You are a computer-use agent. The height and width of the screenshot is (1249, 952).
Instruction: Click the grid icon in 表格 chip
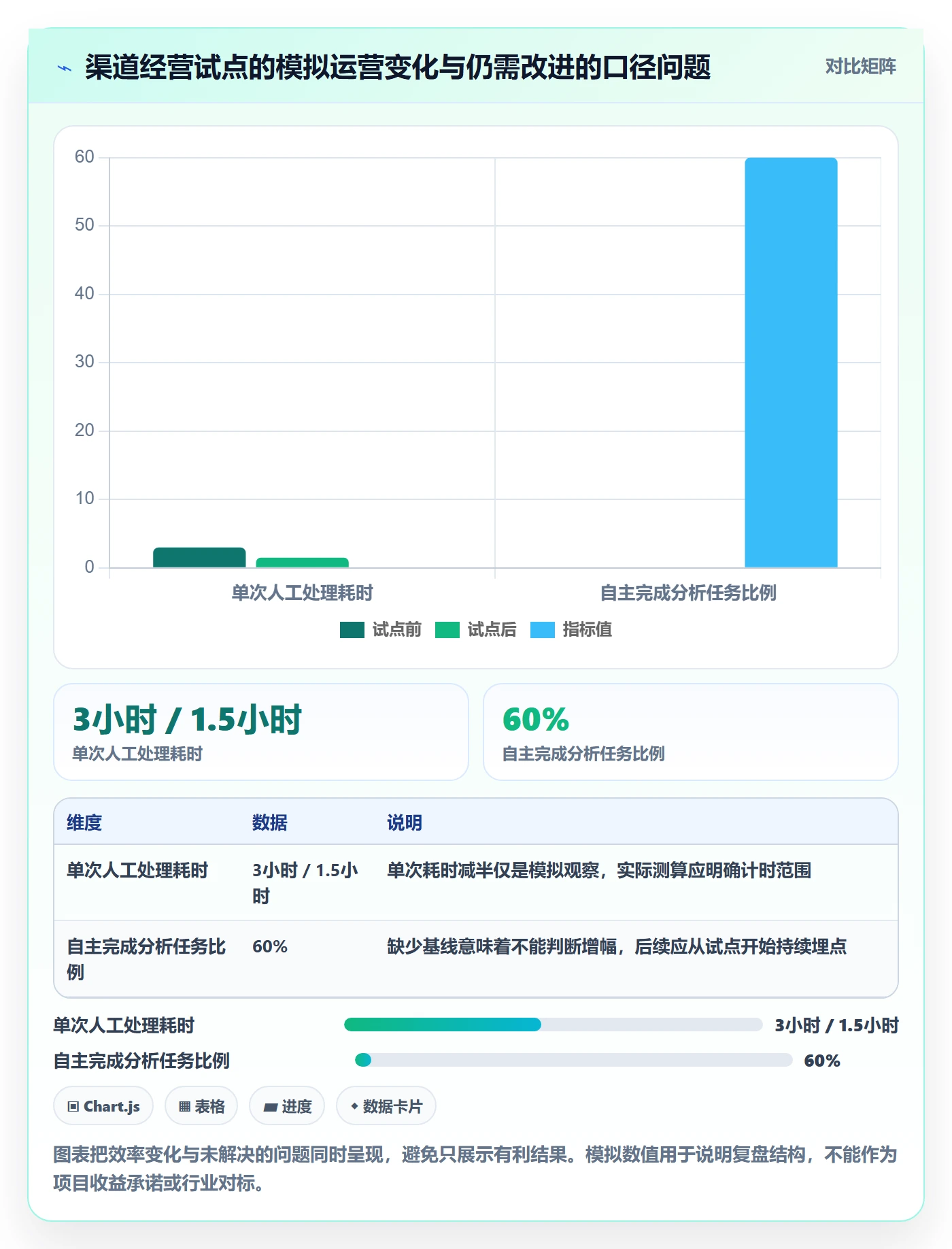[x=184, y=1107]
